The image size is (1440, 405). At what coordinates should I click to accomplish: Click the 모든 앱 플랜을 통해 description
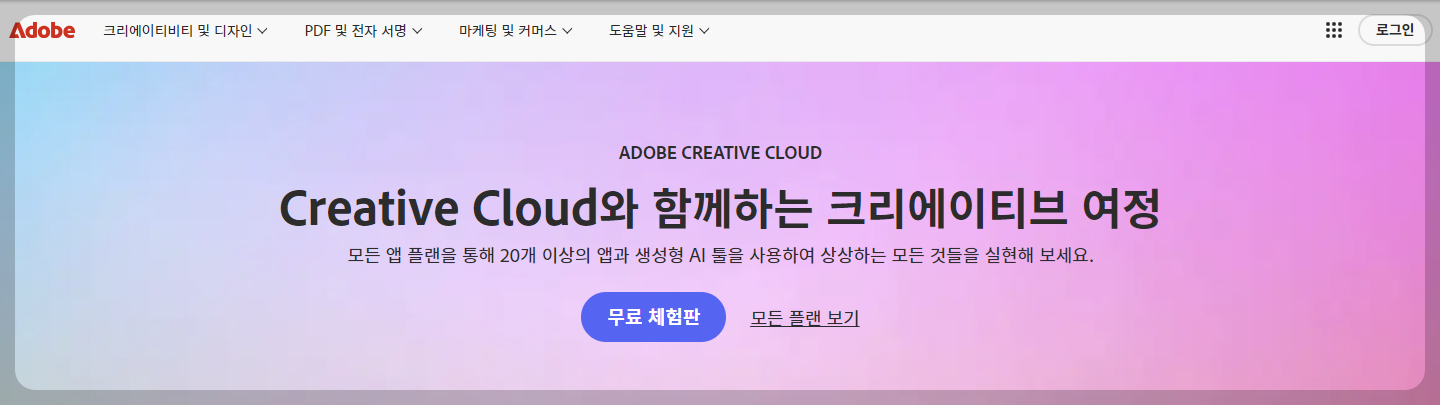pyautogui.click(x=720, y=255)
